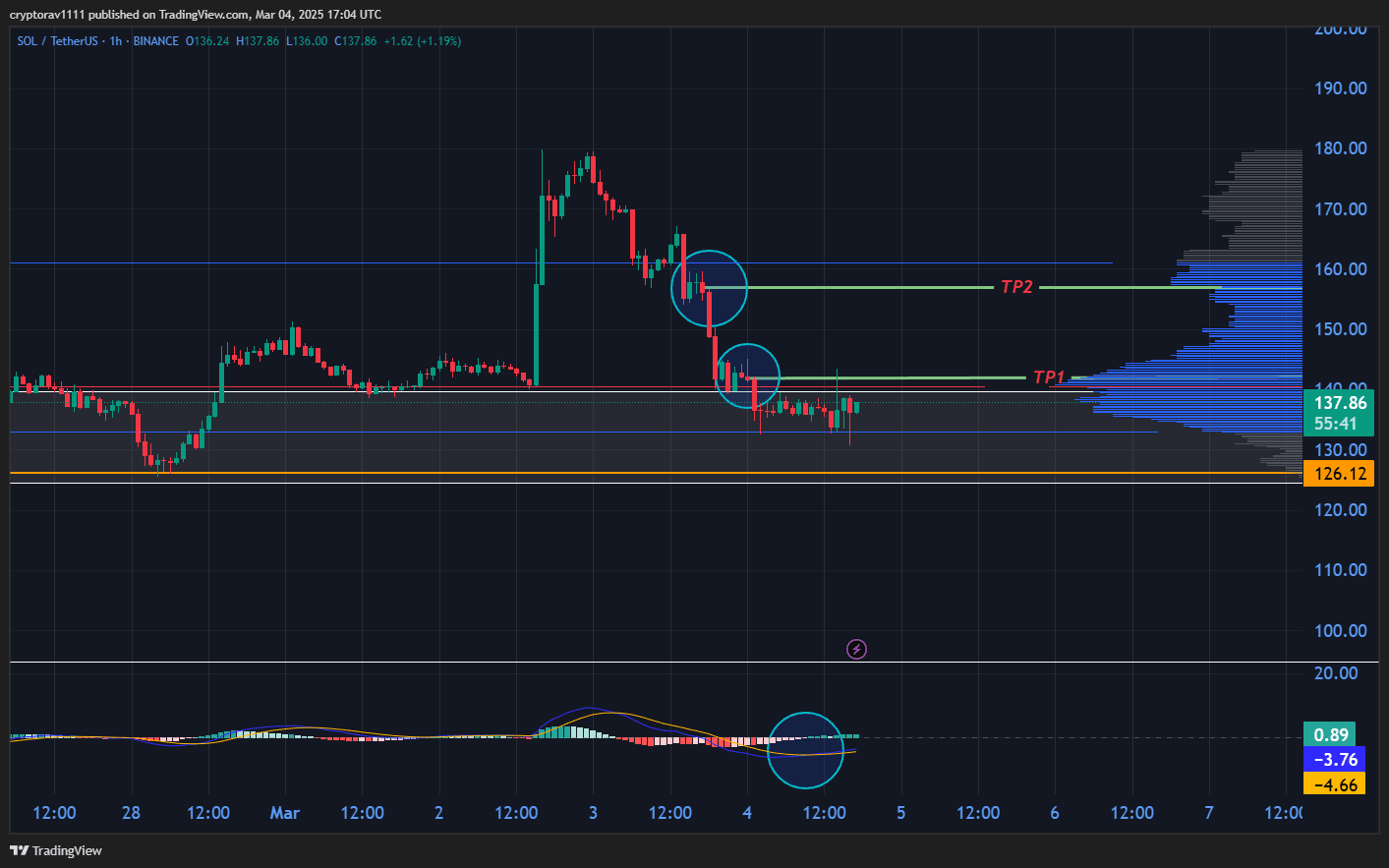Select the close value C137.86
Screen dimensions: 1389x868
point(356,41)
